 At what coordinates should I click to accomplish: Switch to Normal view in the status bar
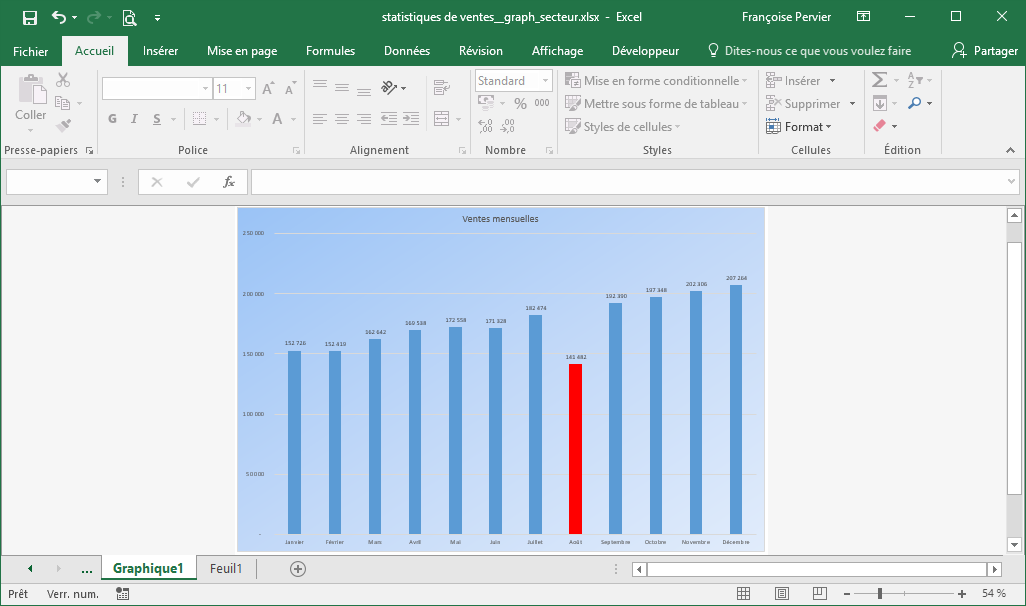click(x=744, y=594)
